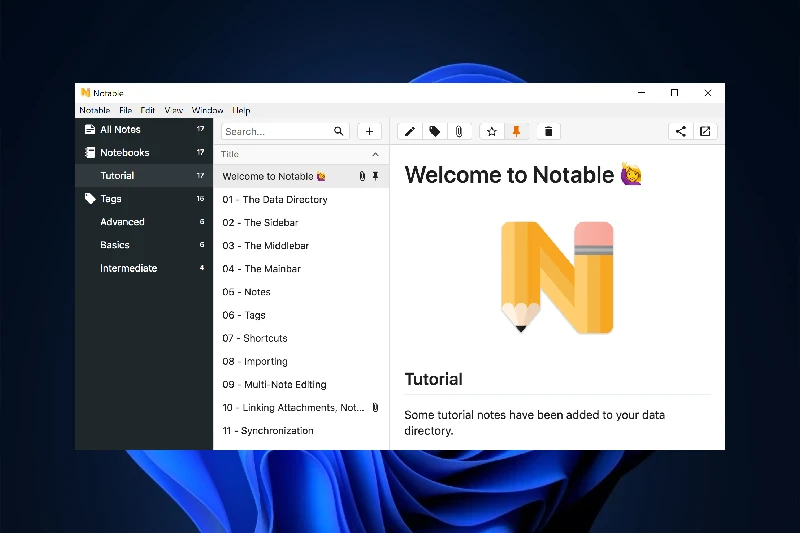This screenshot has width=800, height=533.
Task: Minimize the Notable window
Action: [641, 93]
